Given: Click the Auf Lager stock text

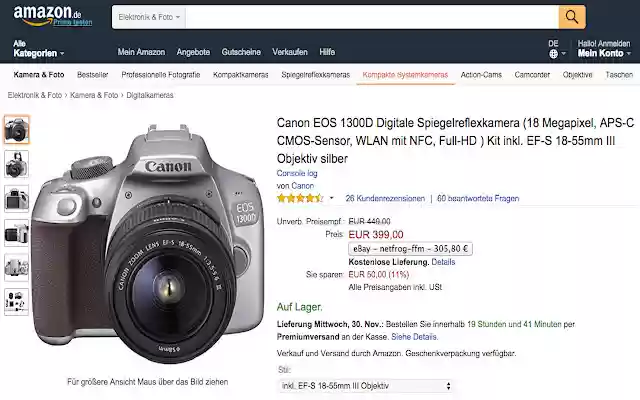Looking at the screenshot, I should tap(300, 307).
